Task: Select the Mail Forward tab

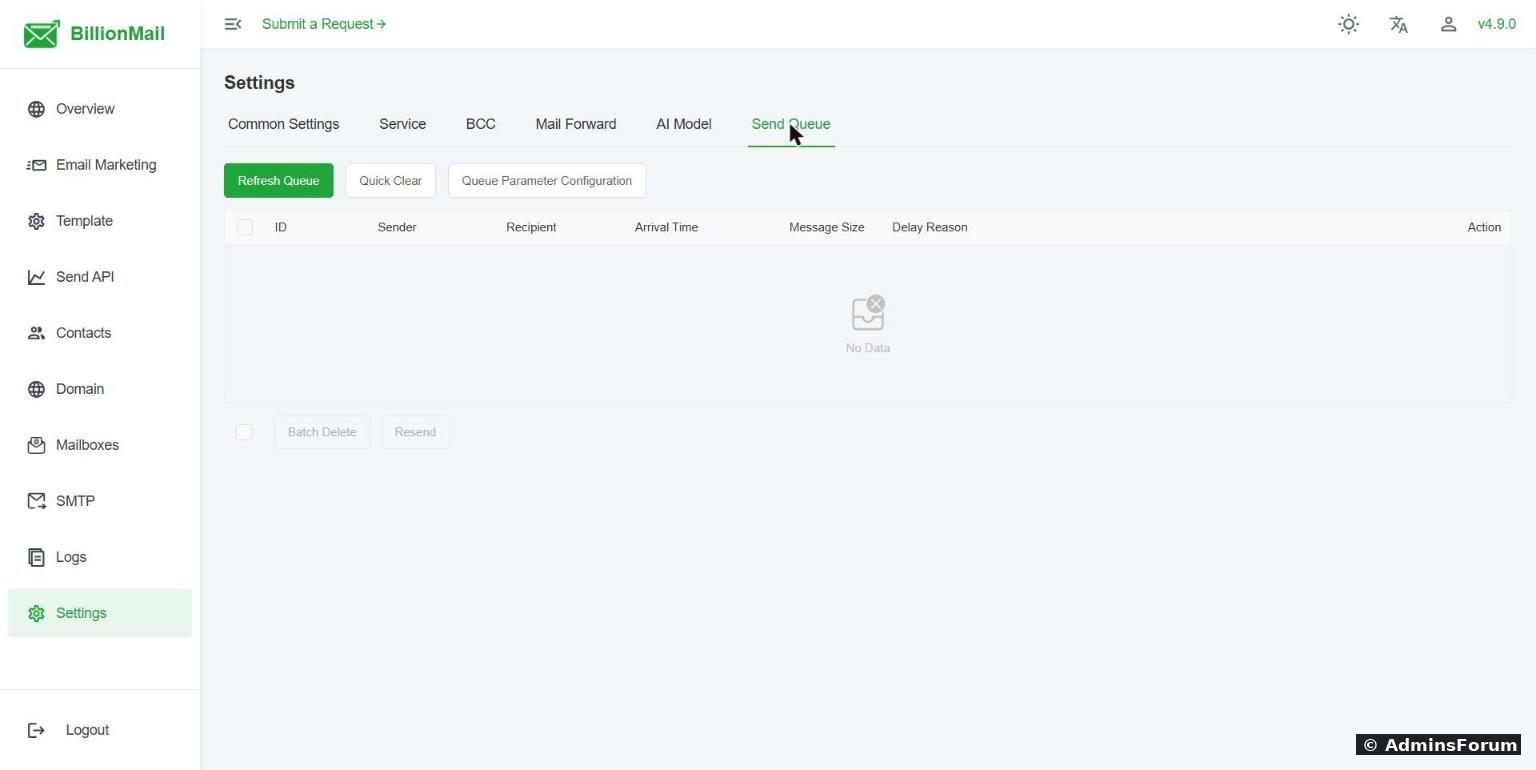Action: [576, 124]
